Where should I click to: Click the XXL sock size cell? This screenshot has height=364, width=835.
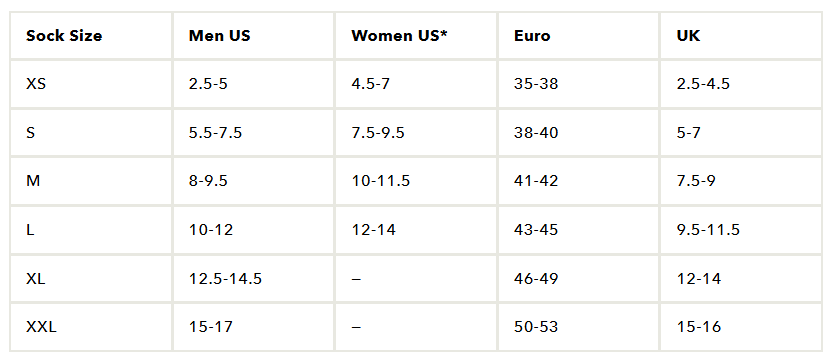point(91,327)
